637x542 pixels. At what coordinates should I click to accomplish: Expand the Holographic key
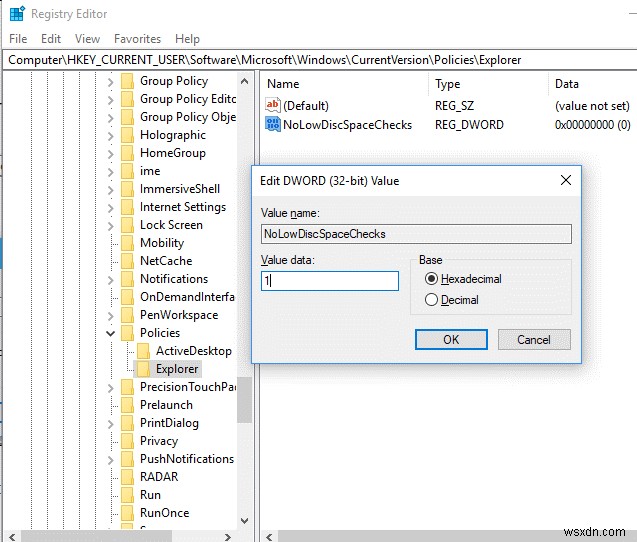[110, 136]
